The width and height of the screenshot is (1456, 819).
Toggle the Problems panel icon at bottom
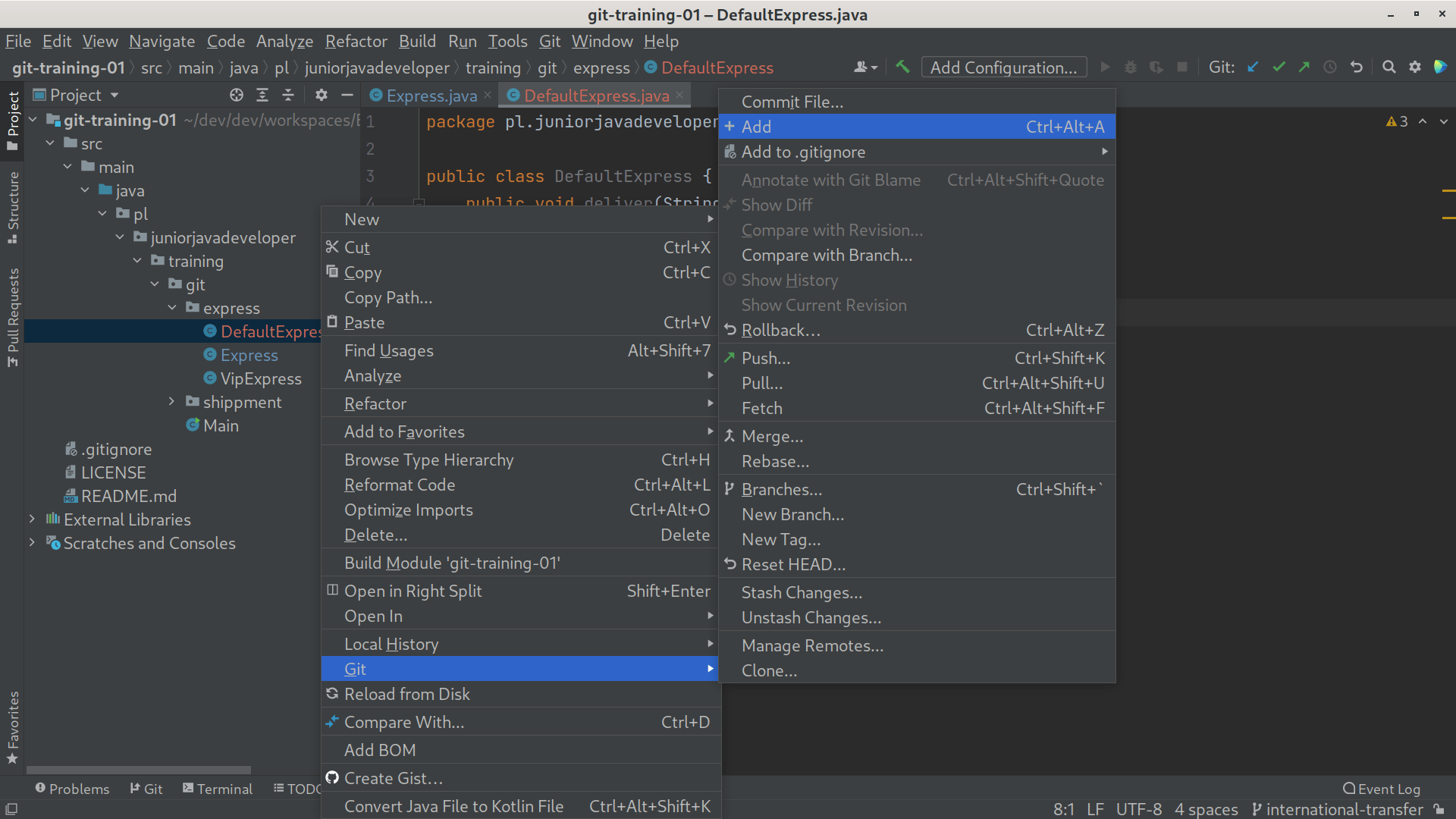pyautogui.click(x=71, y=789)
